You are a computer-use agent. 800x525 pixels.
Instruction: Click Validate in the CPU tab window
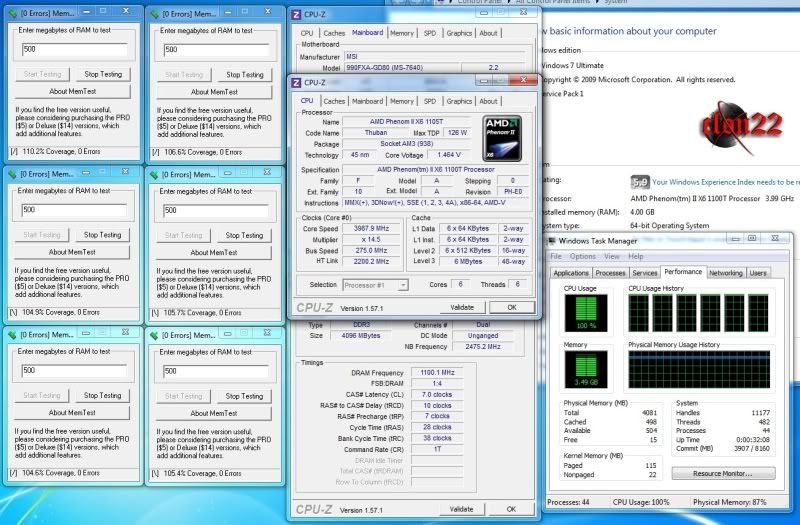[x=462, y=308]
